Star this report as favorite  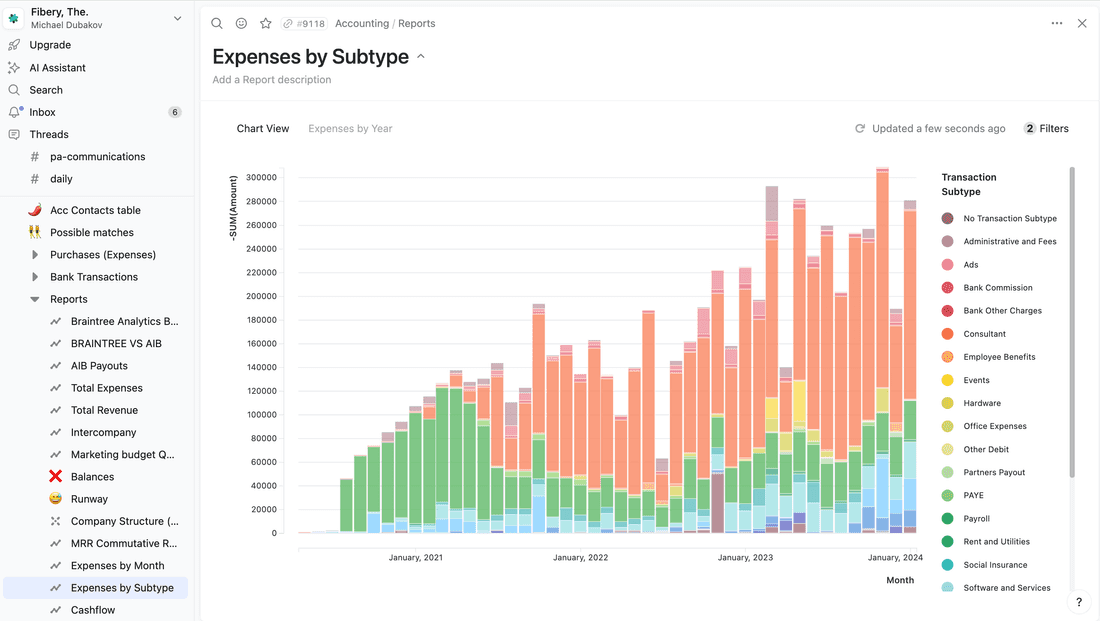[x=266, y=23]
